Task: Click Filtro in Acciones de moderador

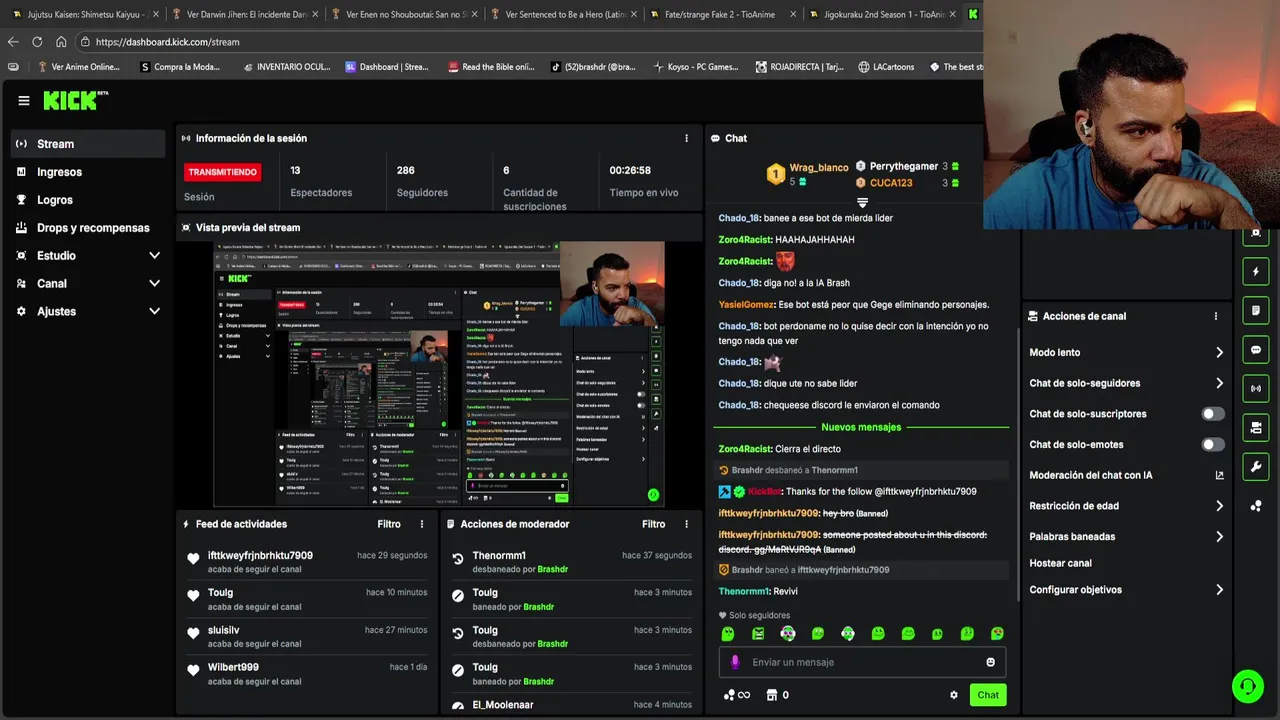Action: [x=654, y=524]
